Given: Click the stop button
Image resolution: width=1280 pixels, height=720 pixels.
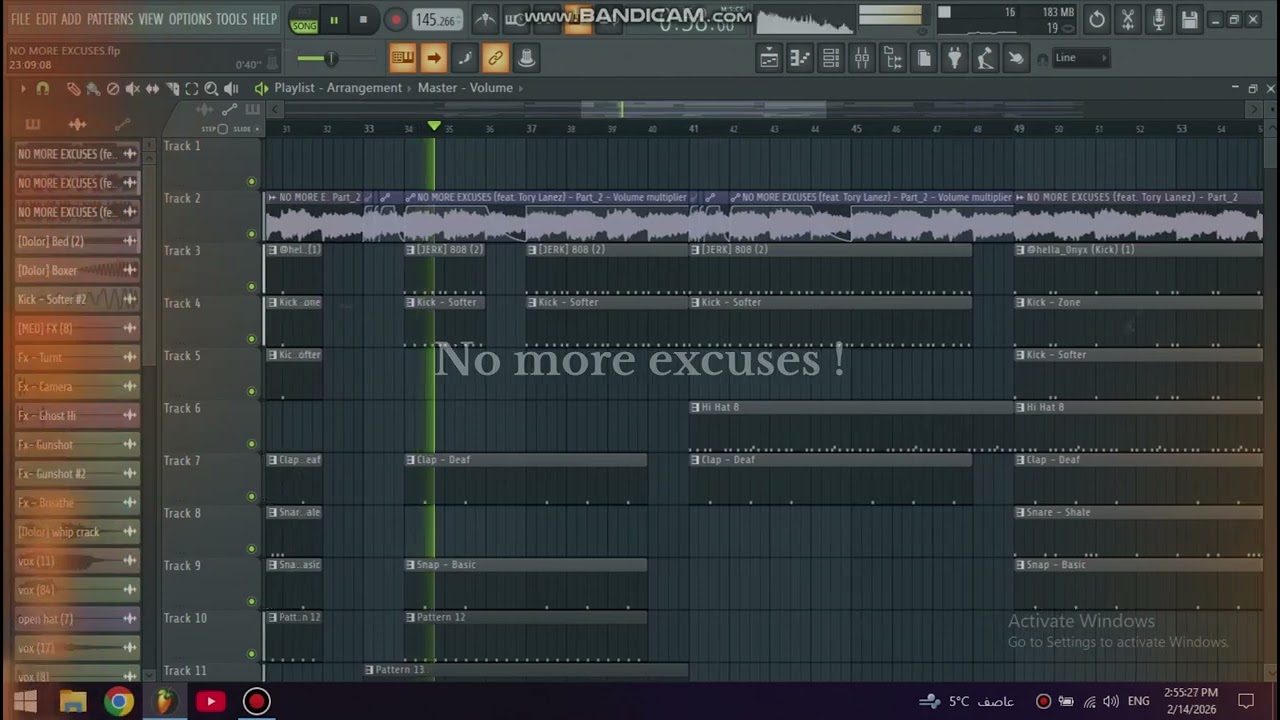Looking at the screenshot, I should point(363,20).
